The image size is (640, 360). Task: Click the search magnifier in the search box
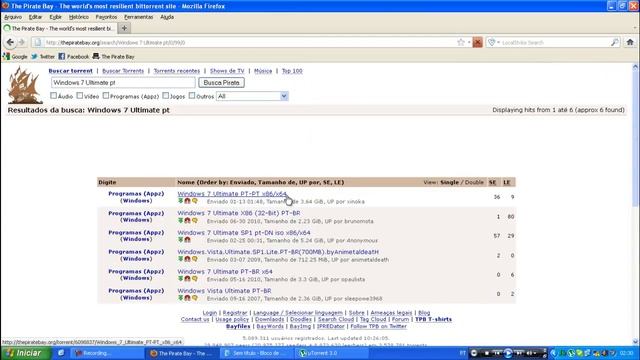coord(614,42)
